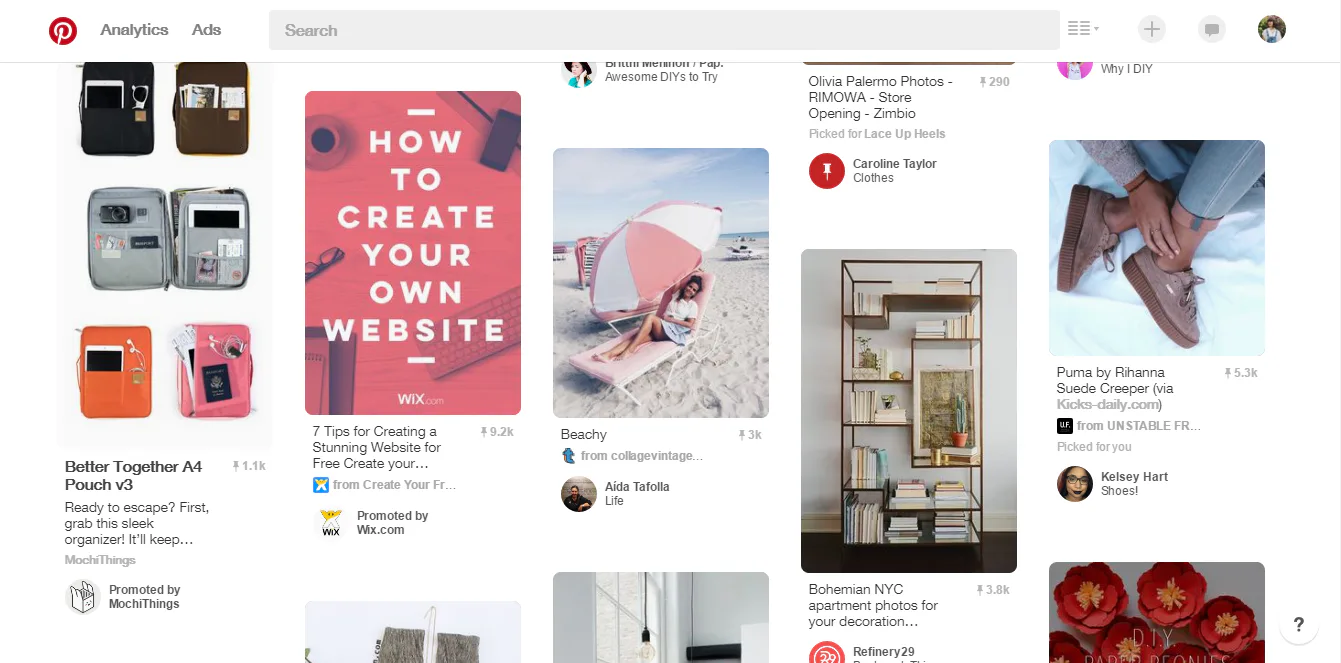1341x663 pixels.
Task: Open the Puma suede creeper shoes image
Action: coord(1157,248)
